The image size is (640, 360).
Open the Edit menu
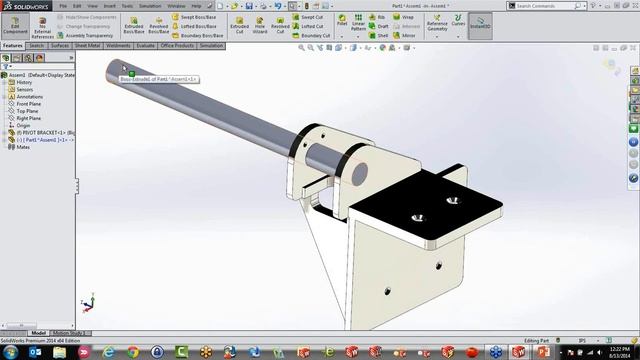tap(77, 6)
